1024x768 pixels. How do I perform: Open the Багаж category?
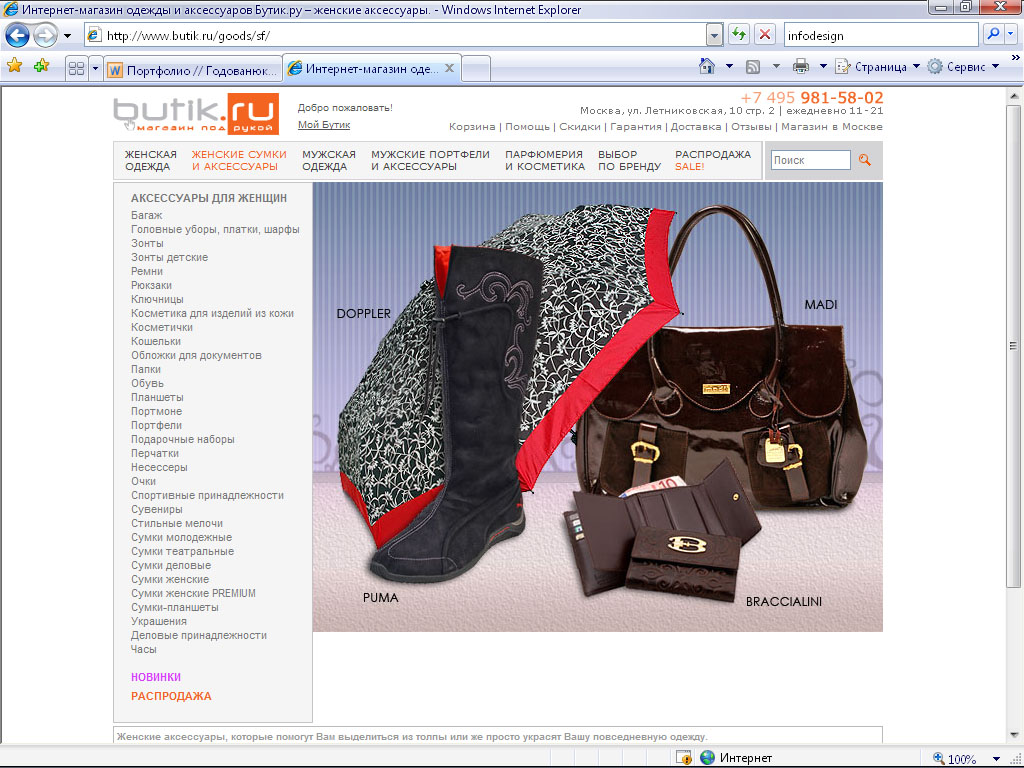point(146,216)
